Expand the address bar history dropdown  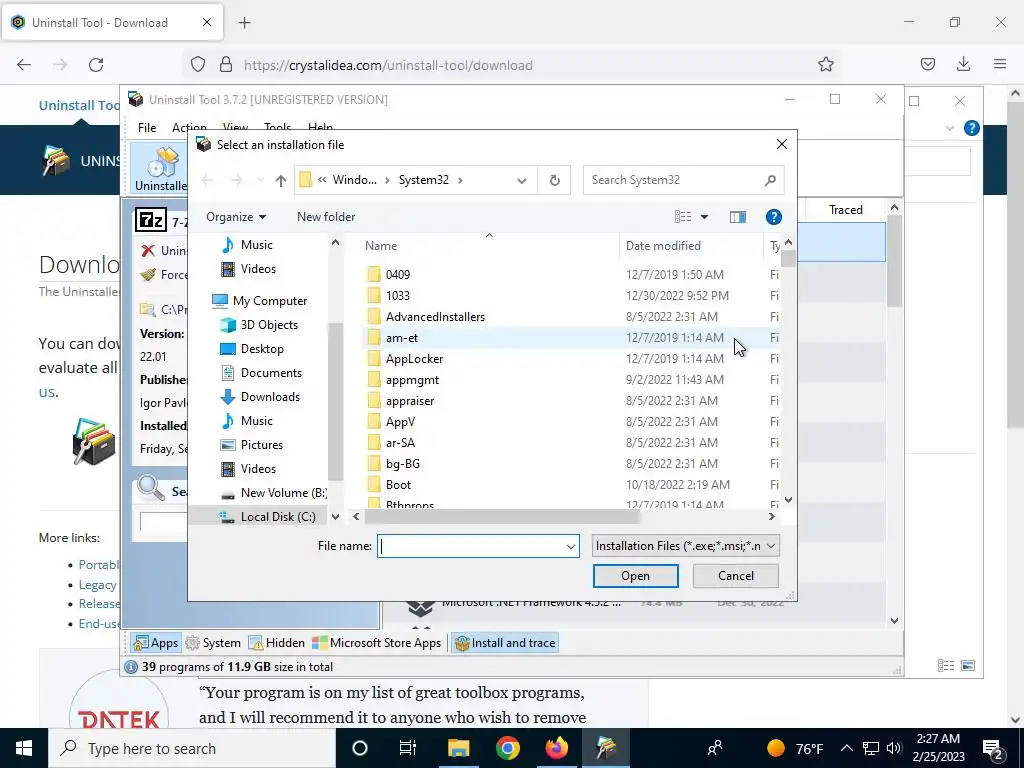522,181
